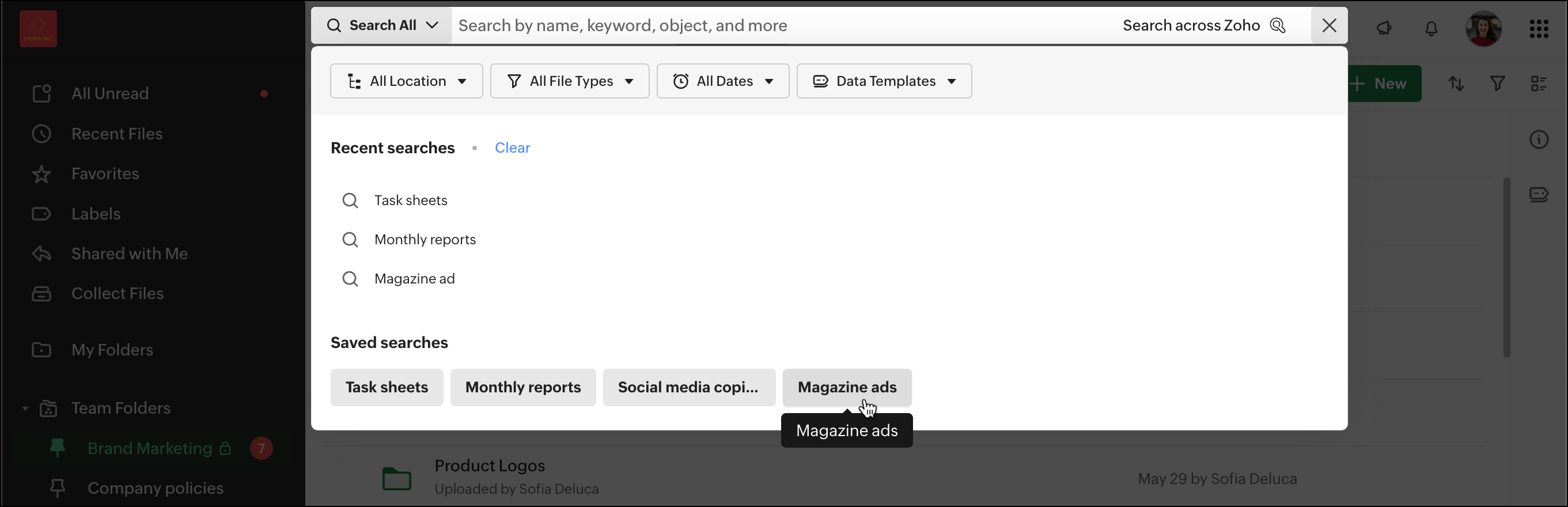Open the info details panel icon
Screen dimensions: 1568x507
[x=1539, y=140]
